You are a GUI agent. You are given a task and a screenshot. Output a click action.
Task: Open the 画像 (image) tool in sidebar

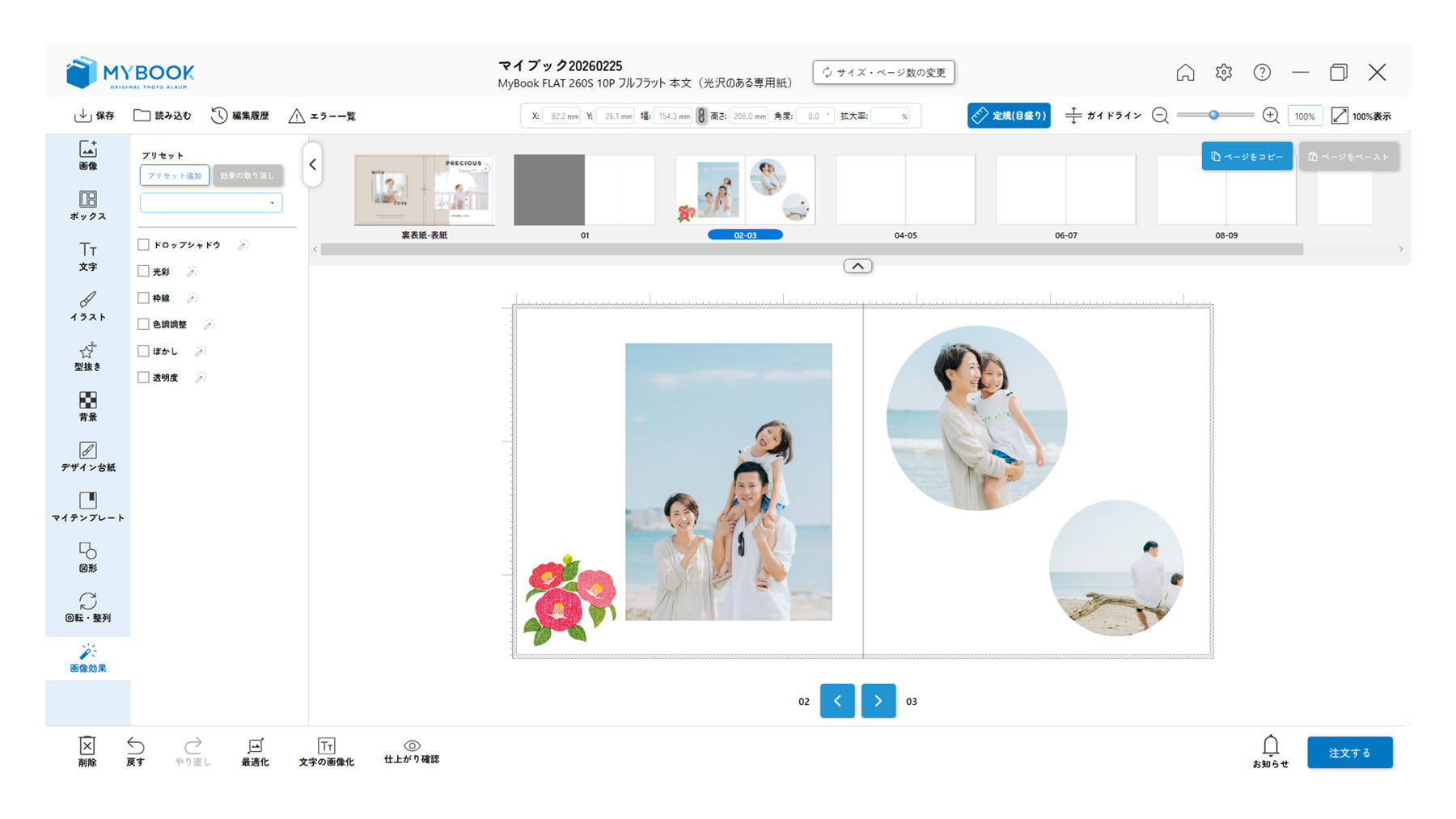tap(87, 154)
